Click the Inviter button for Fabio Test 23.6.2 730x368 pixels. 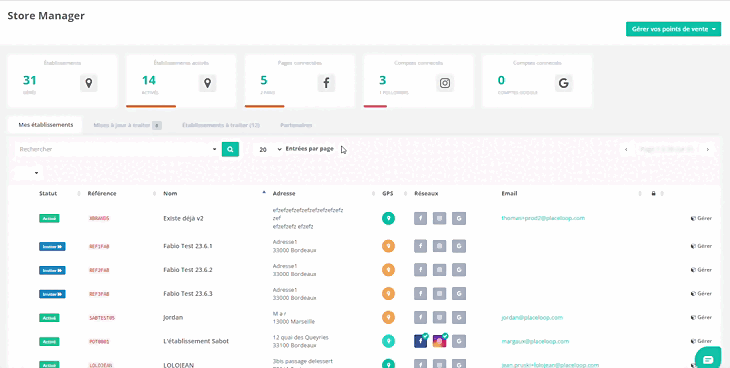52,270
